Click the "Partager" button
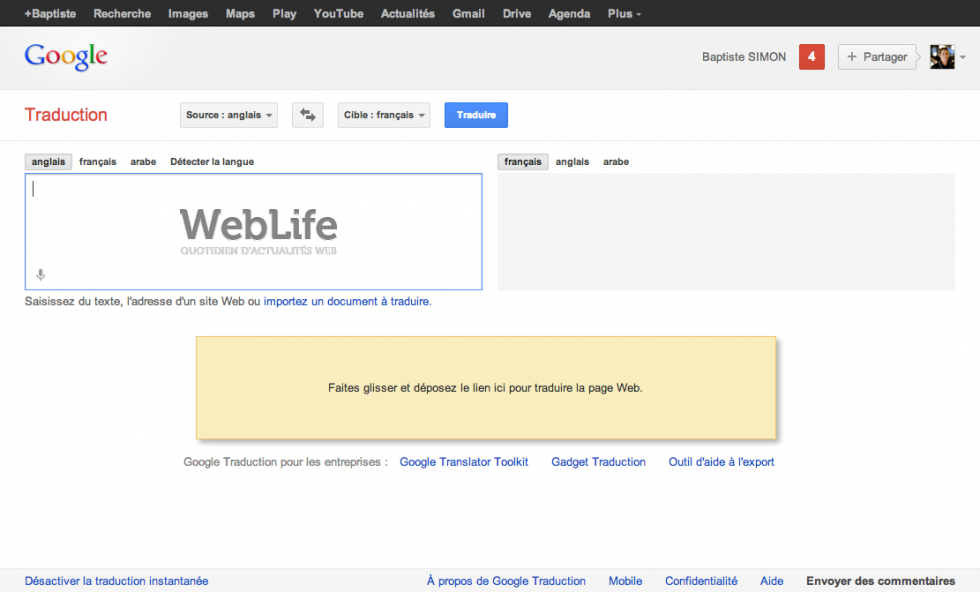 click(x=878, y=57)
